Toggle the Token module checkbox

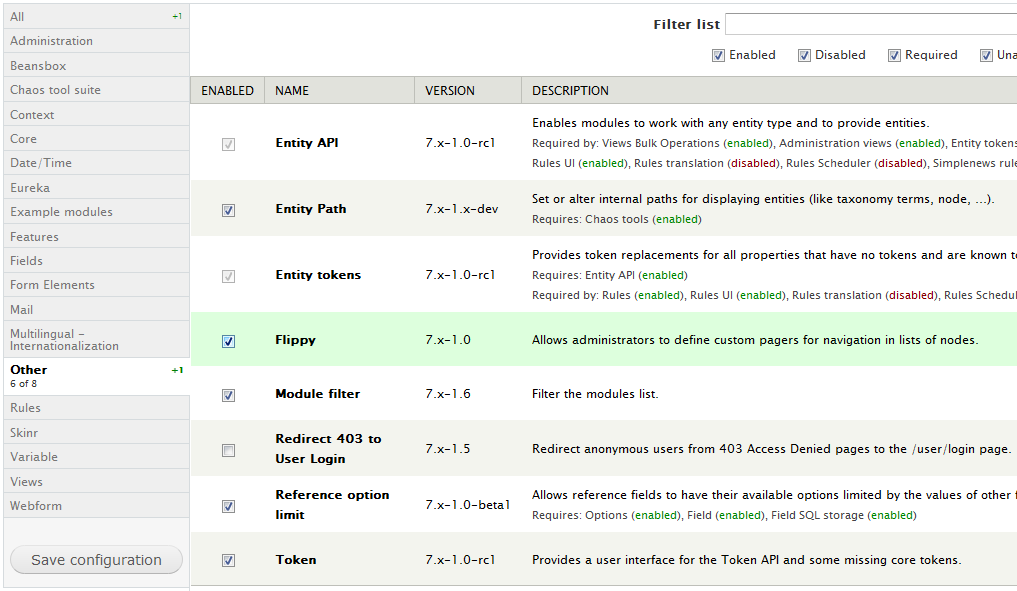click(x=228, y=561)
